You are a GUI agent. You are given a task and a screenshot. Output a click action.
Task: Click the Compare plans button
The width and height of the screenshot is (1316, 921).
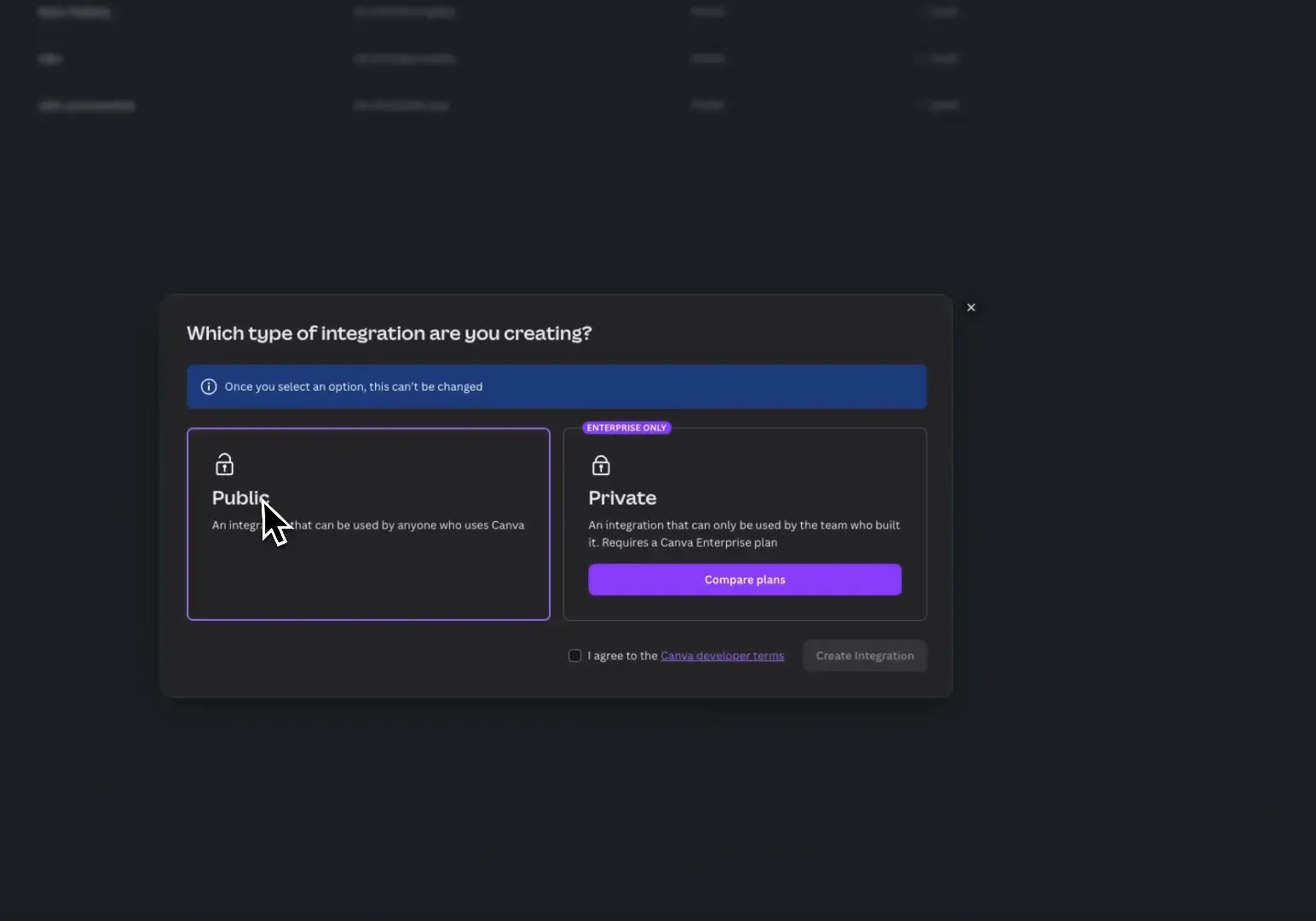coord(745,580)
